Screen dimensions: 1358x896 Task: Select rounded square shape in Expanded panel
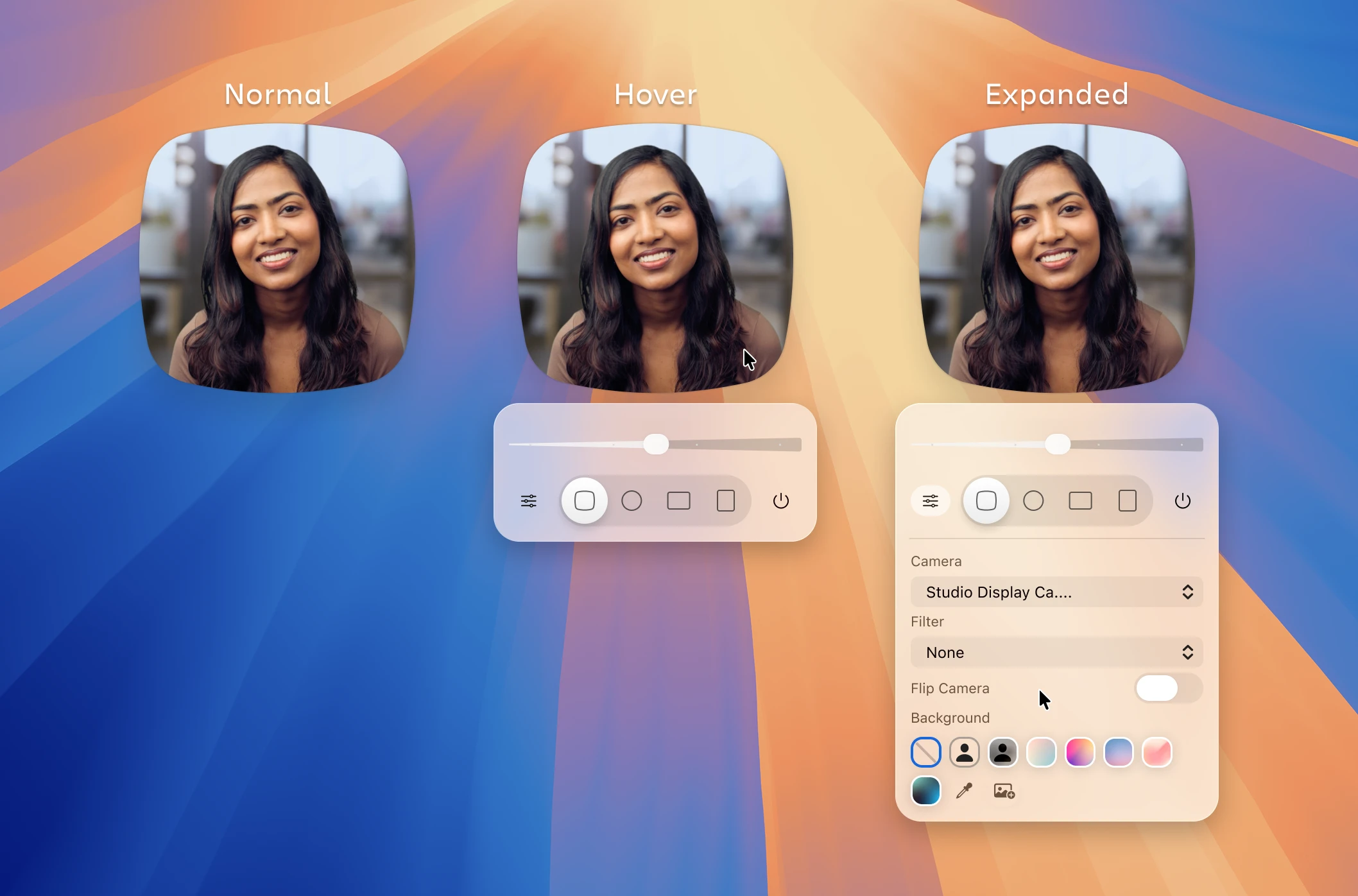tap(986, 501)
